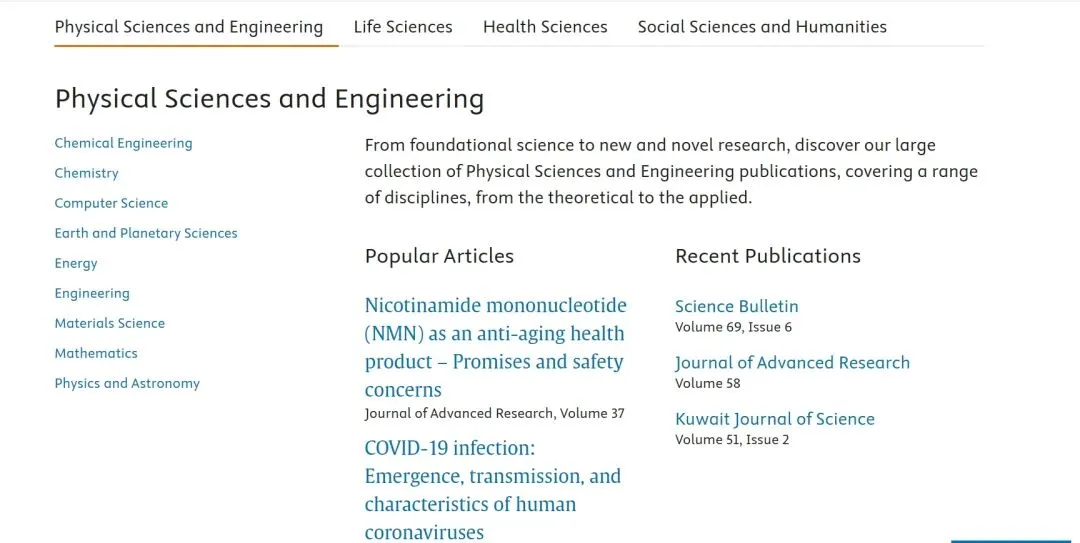View the Materials Science category

[110, 323]
